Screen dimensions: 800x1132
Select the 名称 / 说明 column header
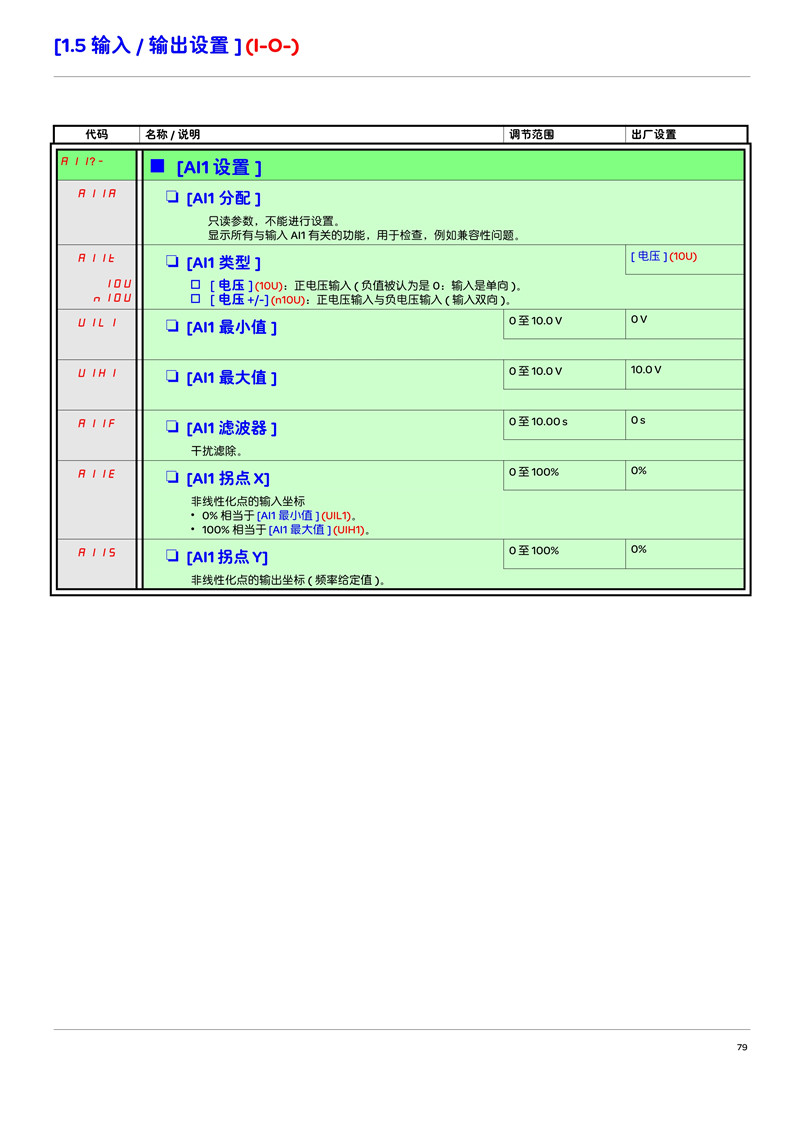tap(173, 134)
